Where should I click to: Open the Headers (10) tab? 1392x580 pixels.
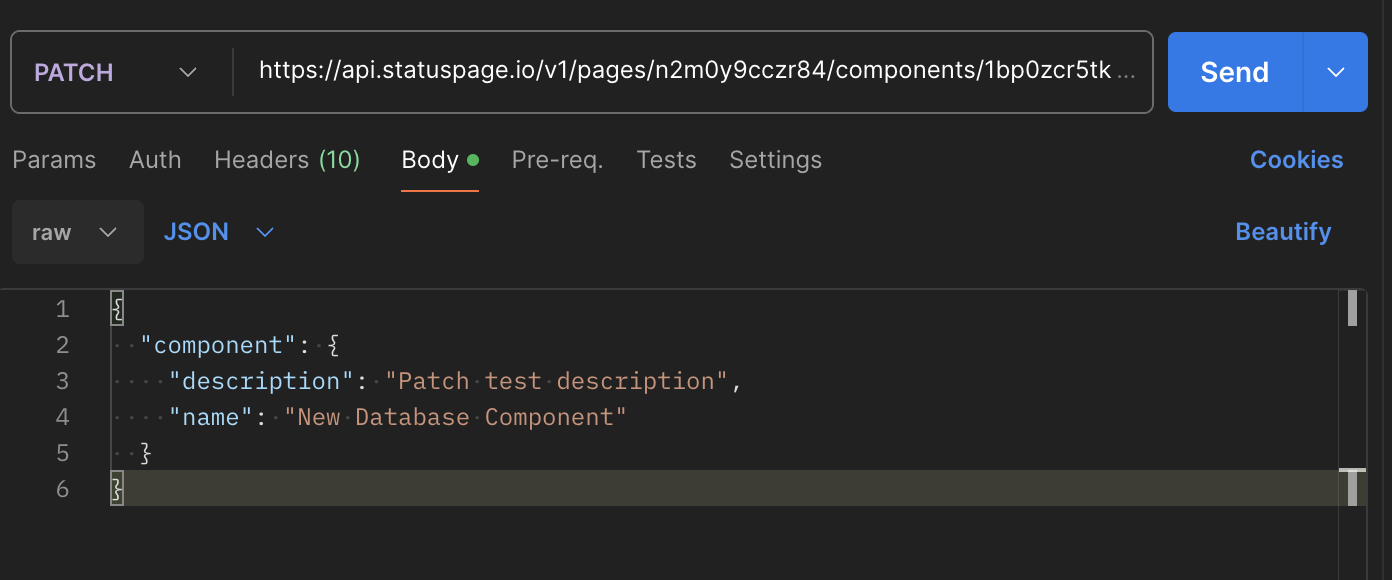[287, 160]
